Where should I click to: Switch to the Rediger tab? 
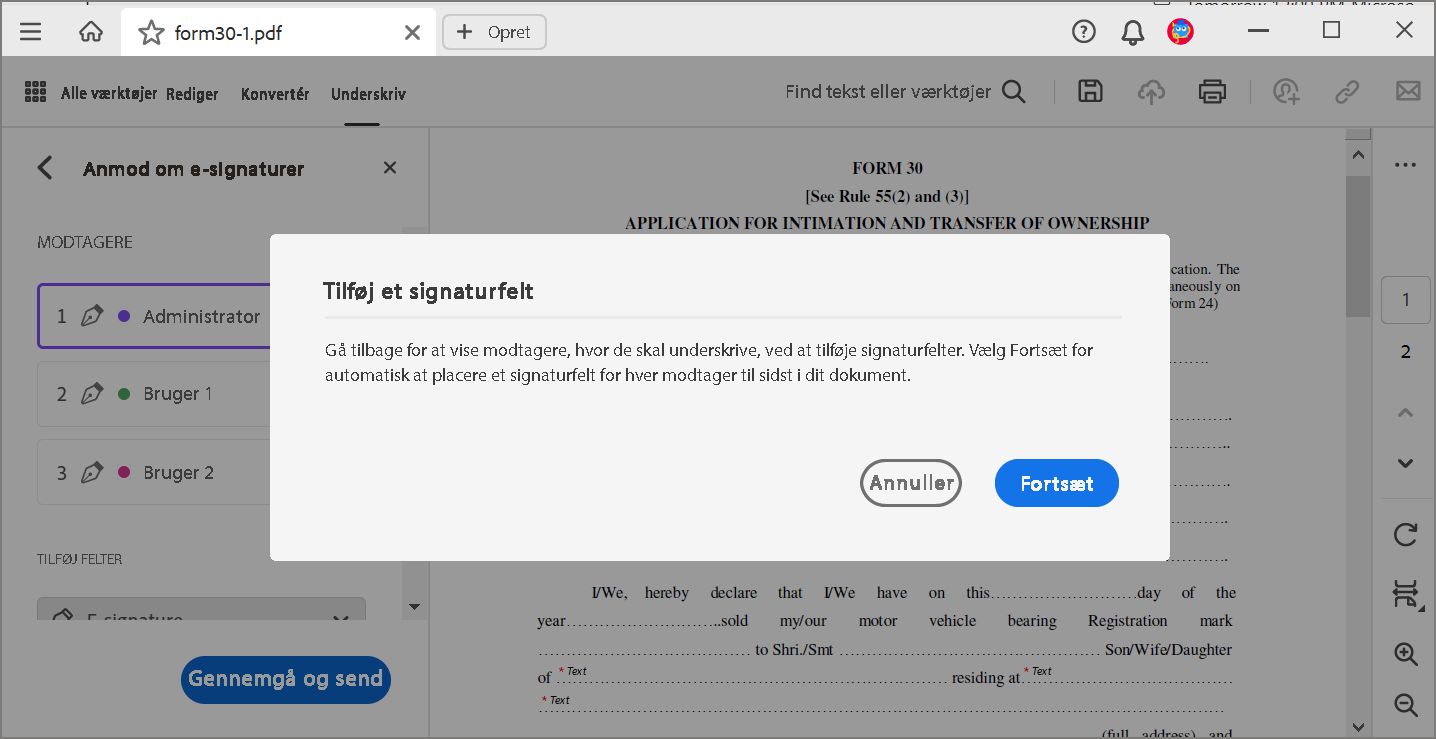coord(192,93)
